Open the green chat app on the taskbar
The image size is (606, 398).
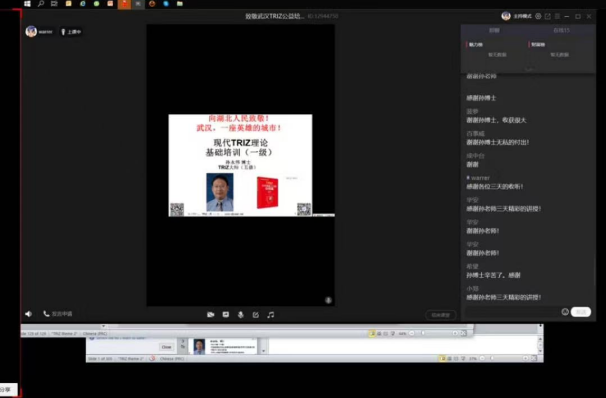(x=96, y=3)
